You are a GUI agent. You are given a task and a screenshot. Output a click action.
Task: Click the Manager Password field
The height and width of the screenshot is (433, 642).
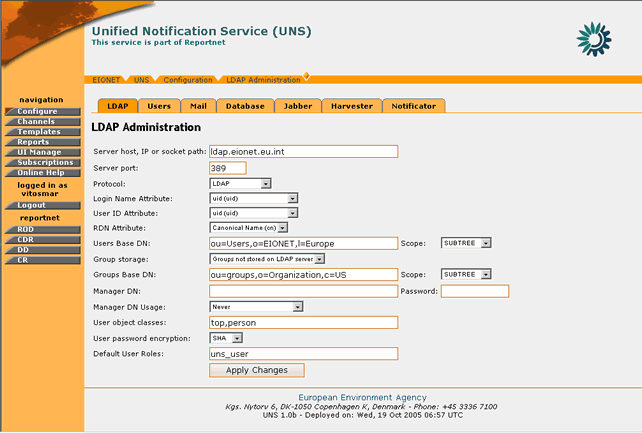point(475,291)
